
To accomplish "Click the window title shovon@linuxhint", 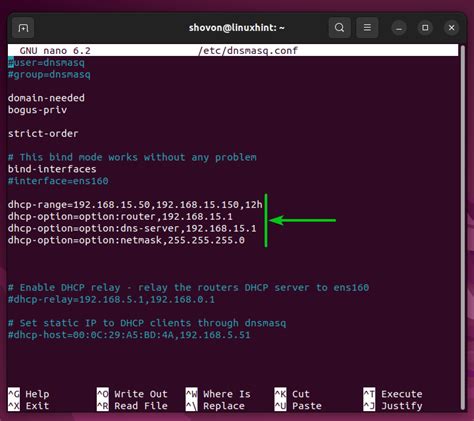I will (237, 28).
